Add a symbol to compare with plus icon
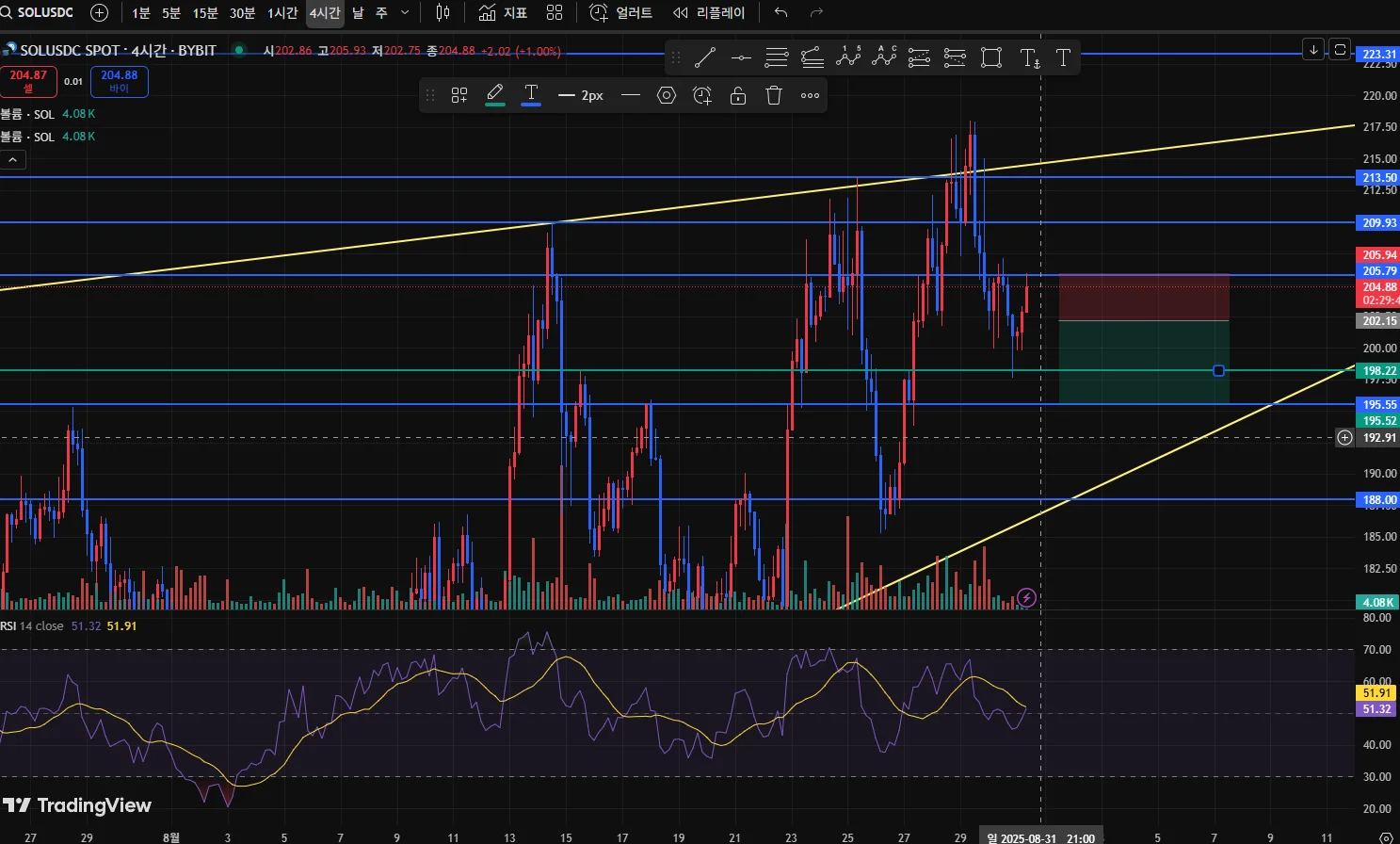Image resolution: width=1400 pixels, height=844 pixels. [99, 12]
